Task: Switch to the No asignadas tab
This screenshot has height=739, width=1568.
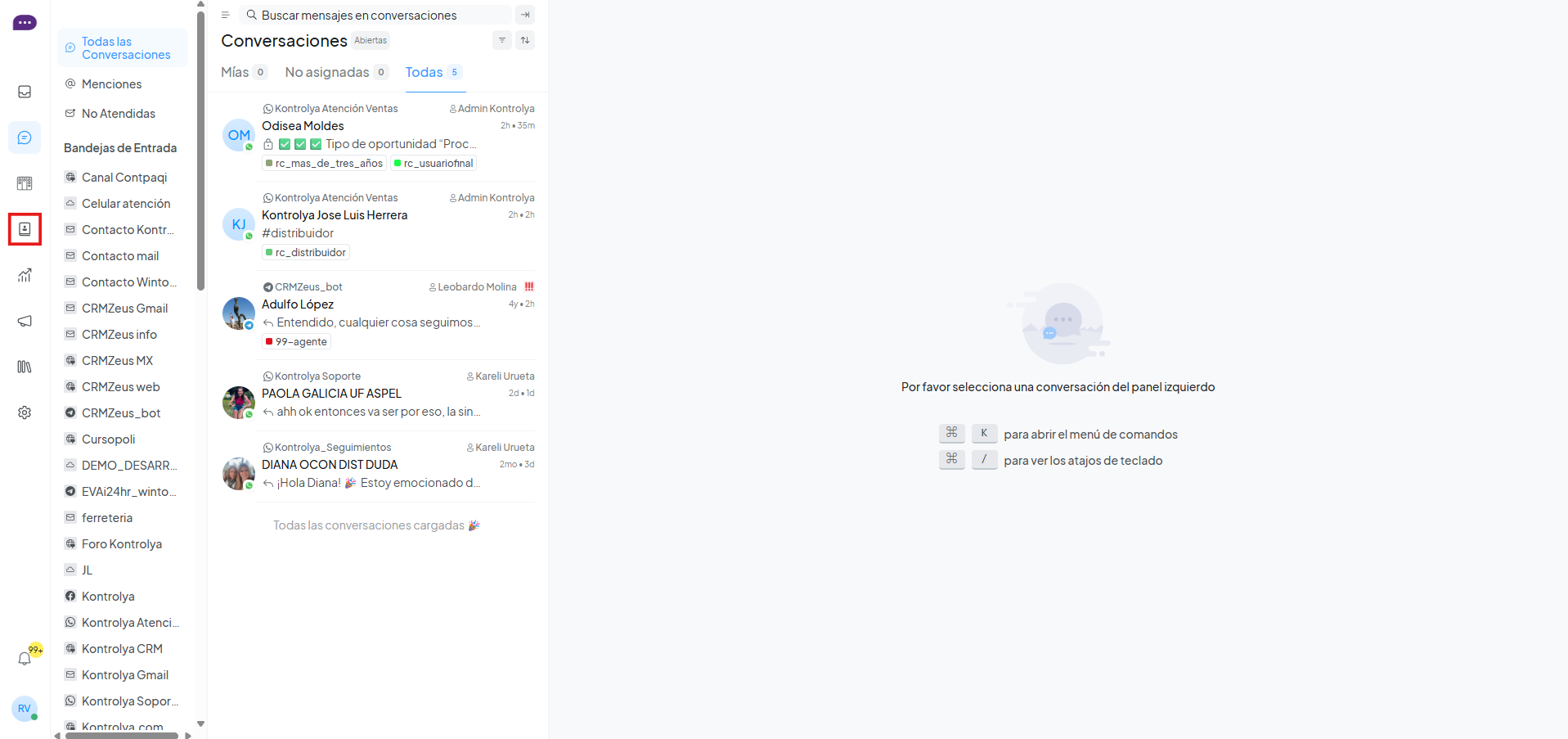Action: pos(336,72)
